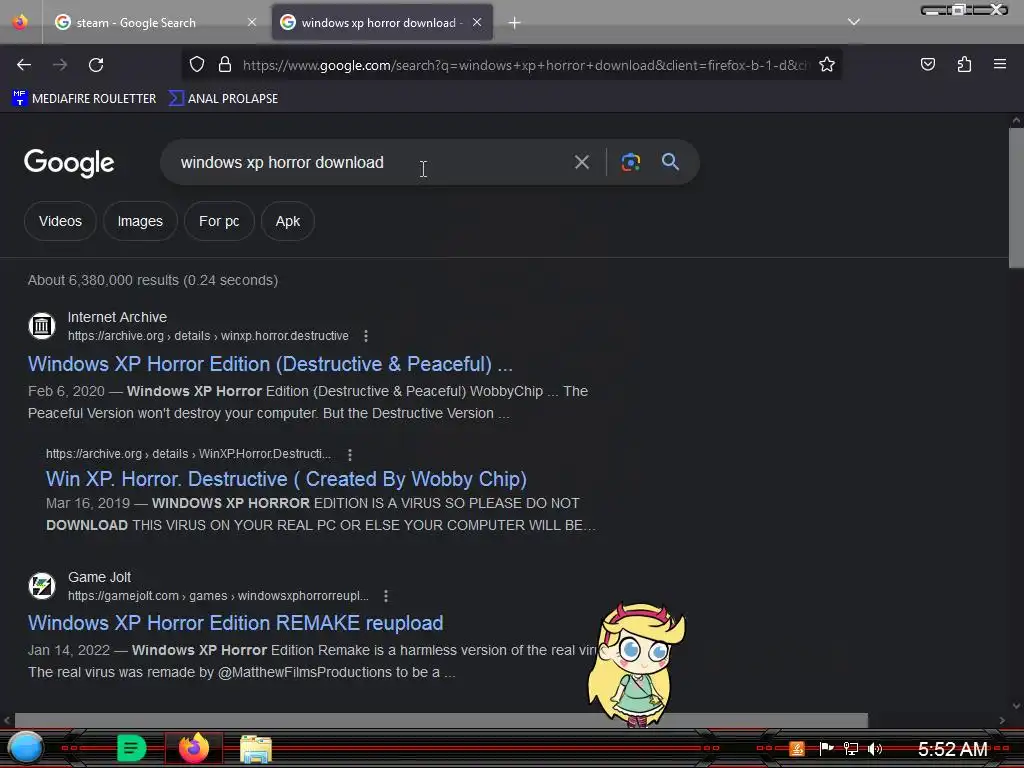Select the Apk filter chip
1024x768 pixels.
(287, 221)
